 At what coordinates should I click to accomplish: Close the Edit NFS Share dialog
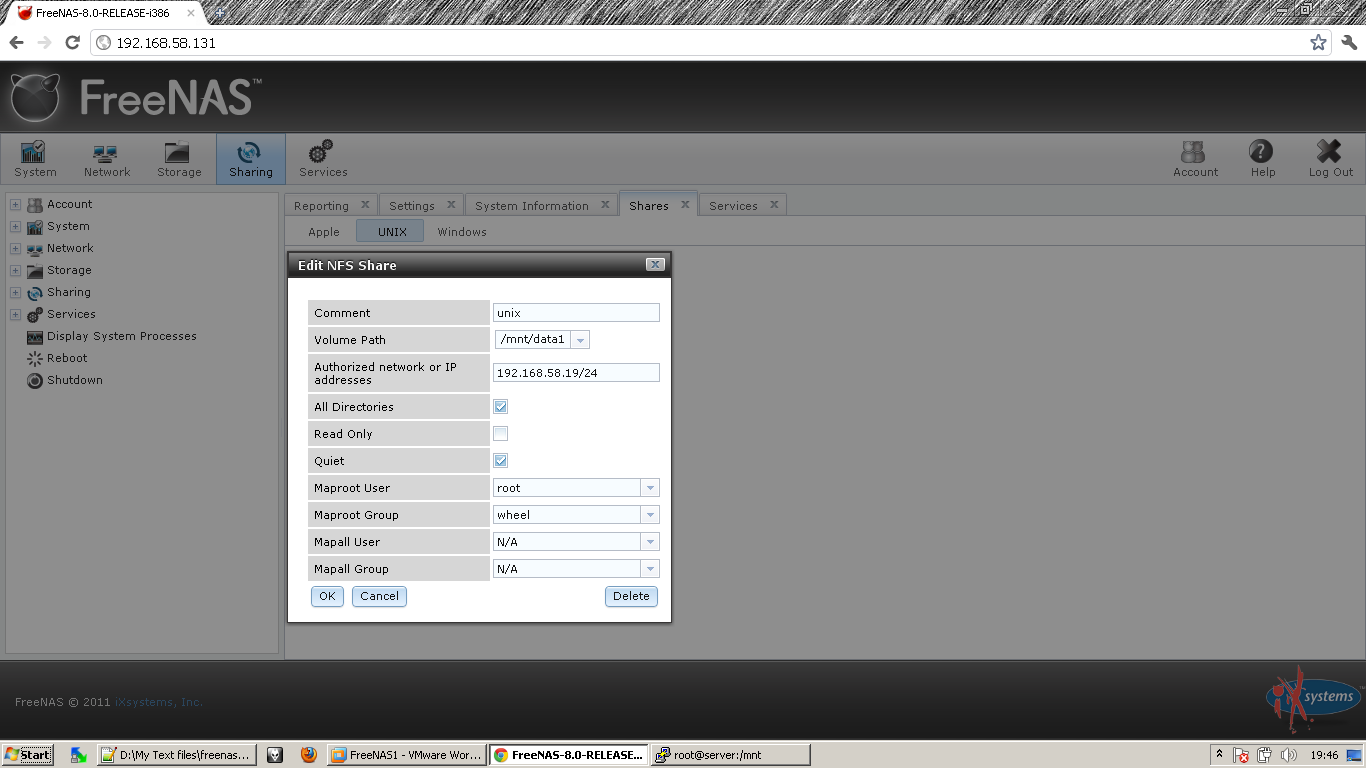(x=655, y=265)
